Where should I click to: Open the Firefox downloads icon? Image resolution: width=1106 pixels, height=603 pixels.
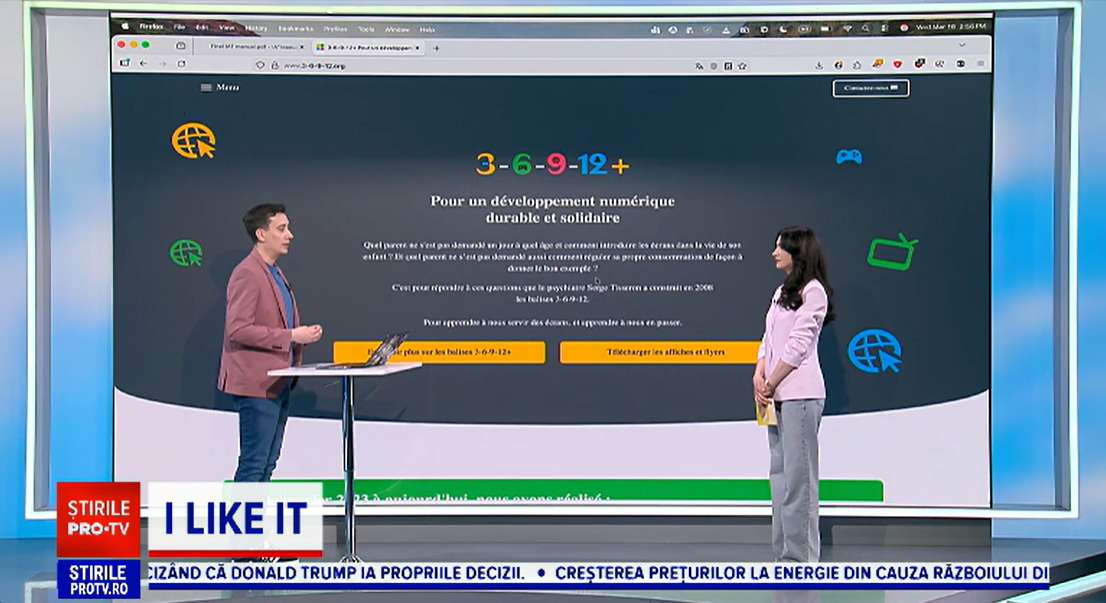click(819, 64)
